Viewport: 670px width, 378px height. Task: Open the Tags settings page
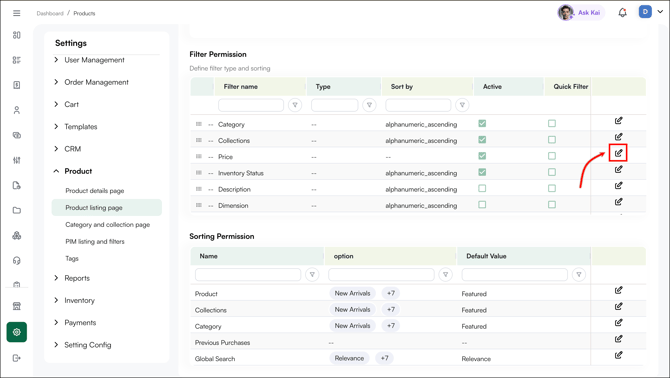click(72, 258)
